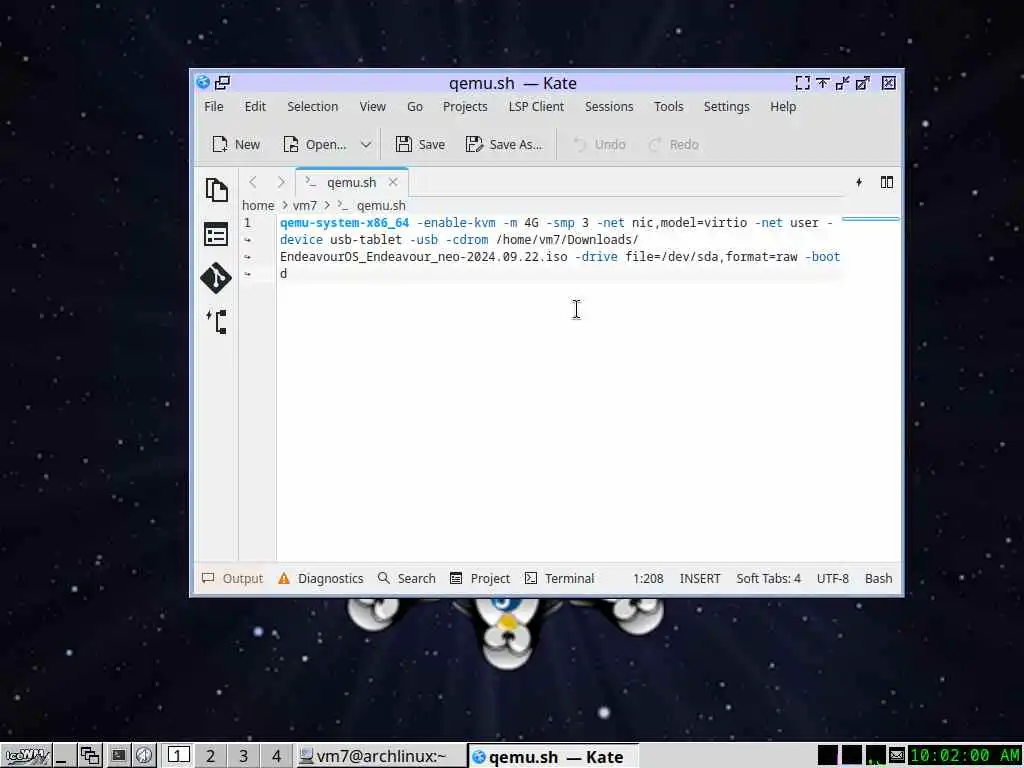1024x768 pixels.
Task: Toggle INSERT mode in status bar
Action: pos(699,579)
